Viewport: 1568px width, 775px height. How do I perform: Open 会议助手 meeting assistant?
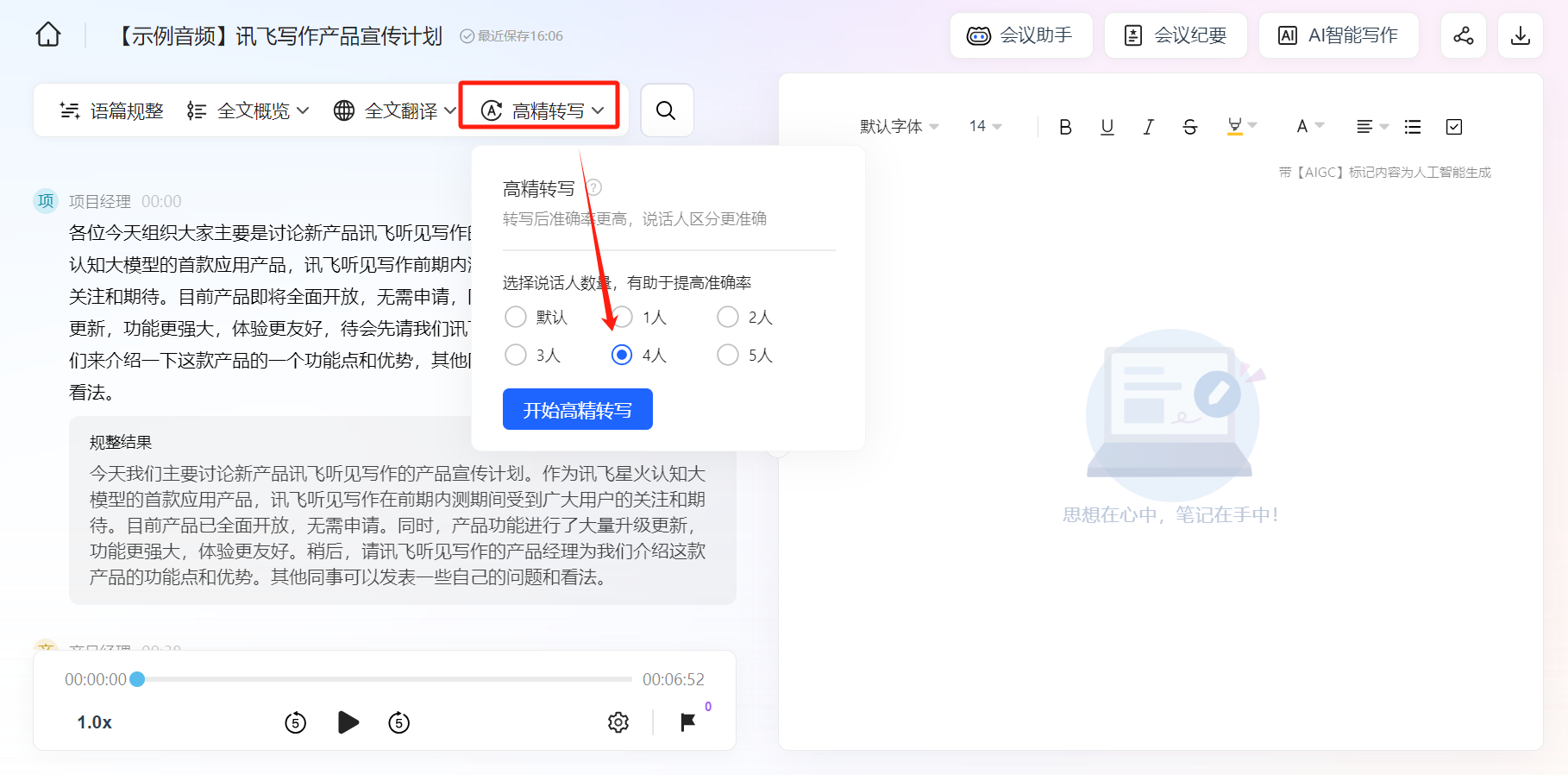pos(1021,35)
